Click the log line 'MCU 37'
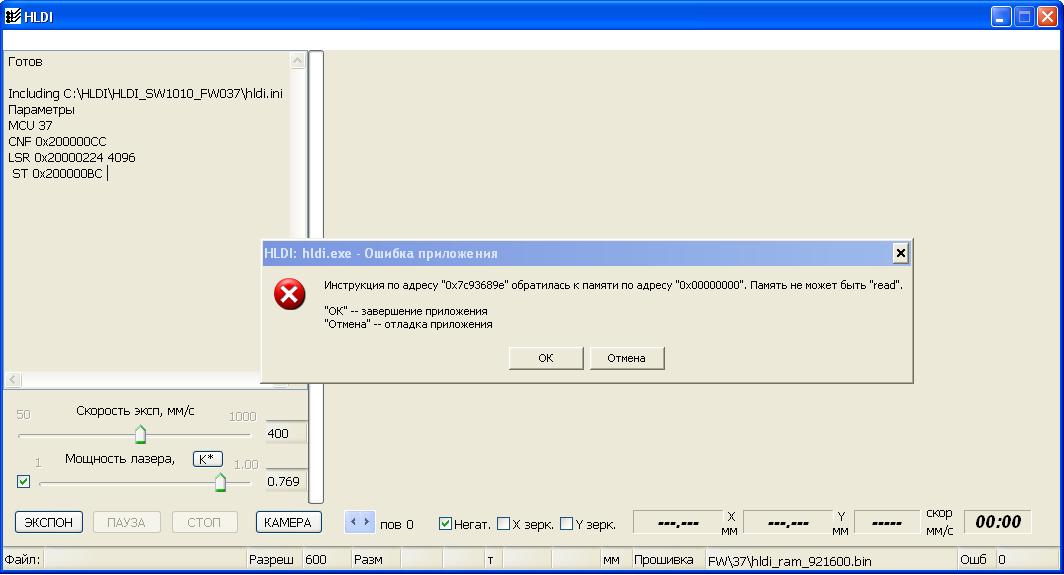Screen dimensions: 1064x575 (x=30, y=126)
